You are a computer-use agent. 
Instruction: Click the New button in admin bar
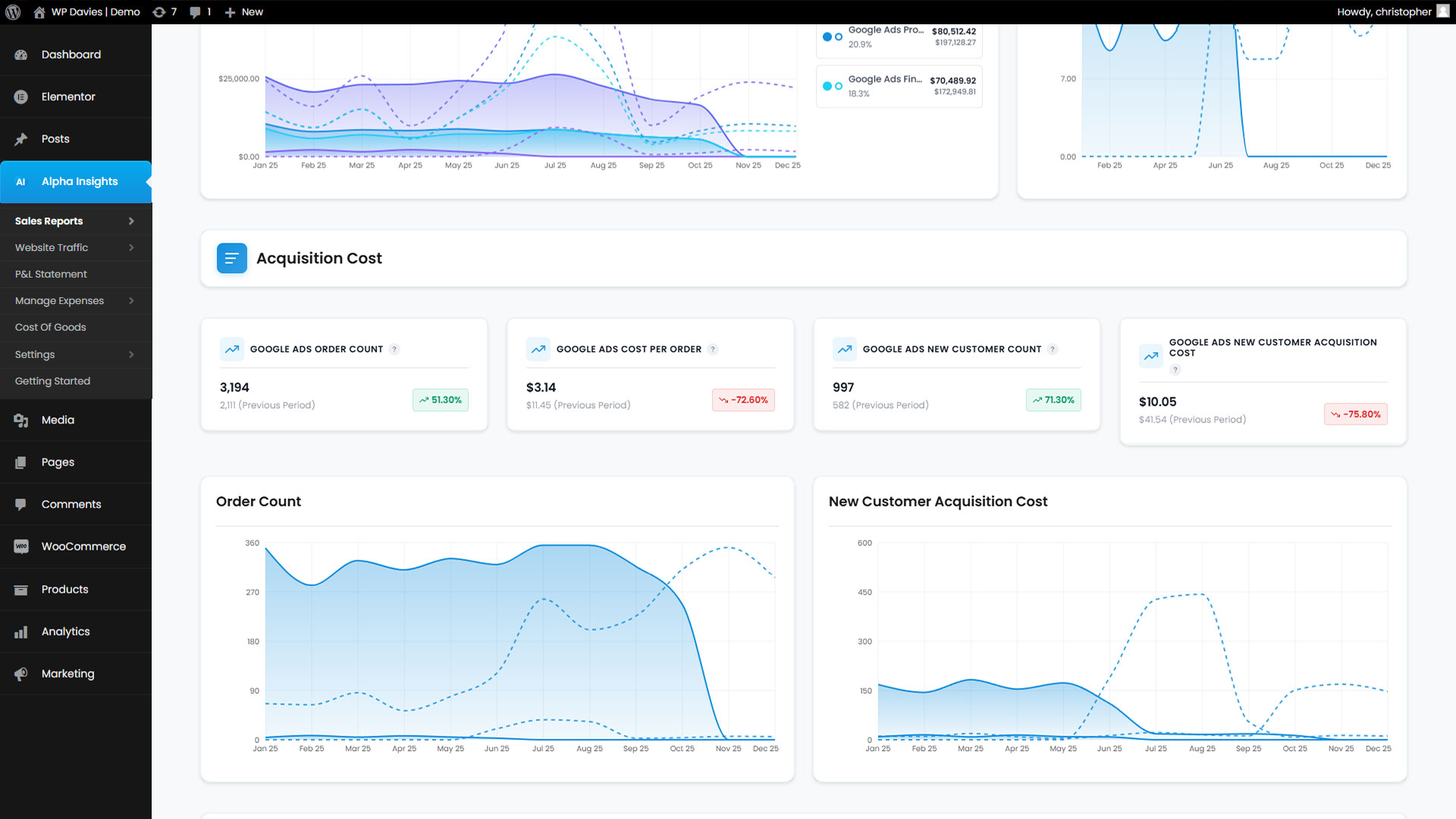click(x=244, y=12)
